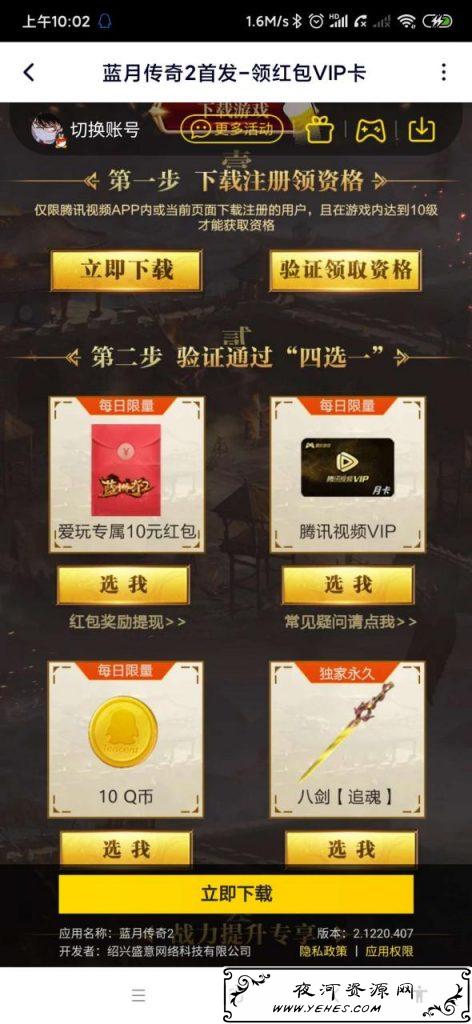
Task: Choose 选我 under 10元红包 reward
Action: click(123, 584)
